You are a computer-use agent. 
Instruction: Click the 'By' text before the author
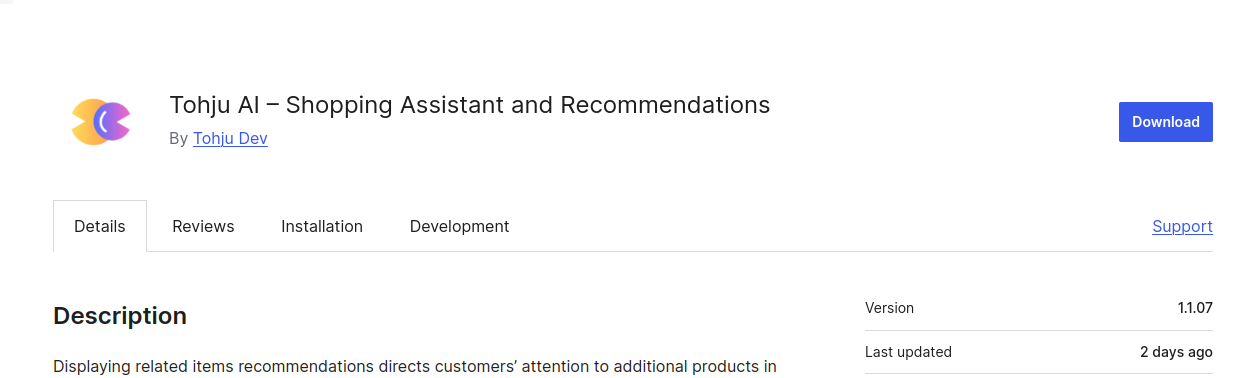coord(178,139)
